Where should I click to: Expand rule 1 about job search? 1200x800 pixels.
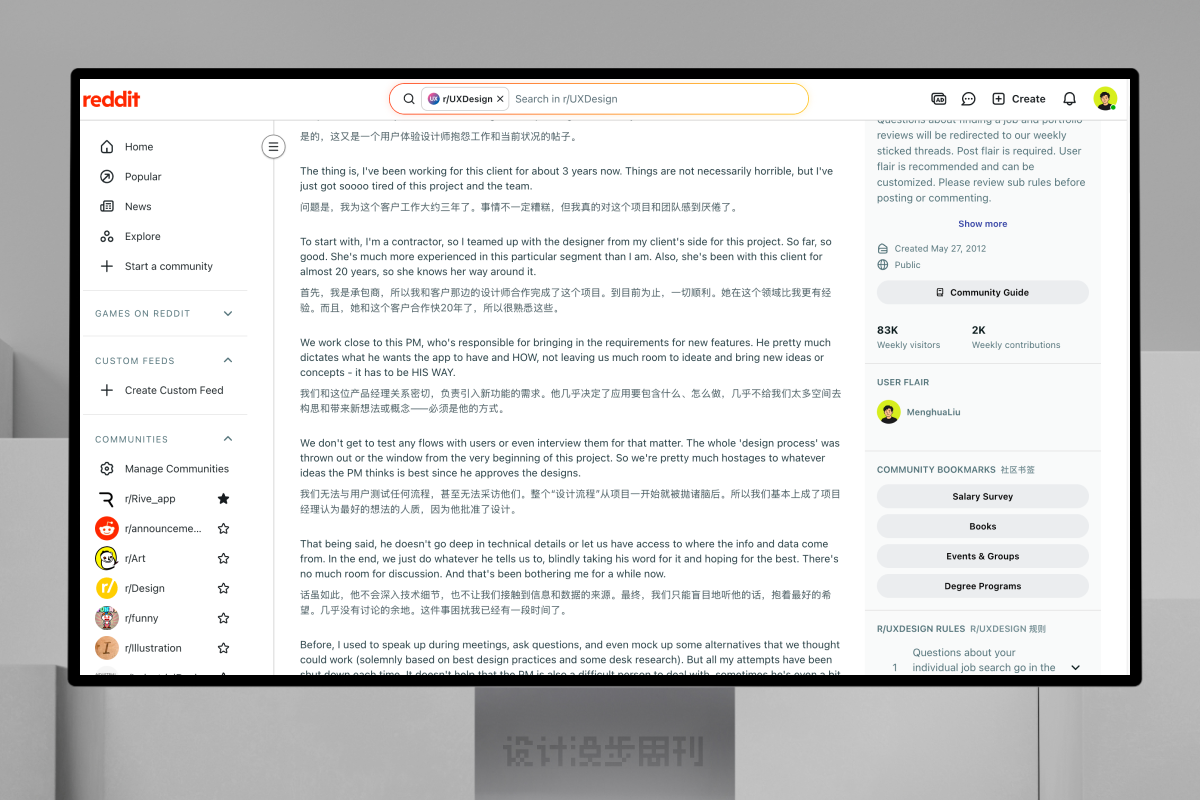tap(1076, 667)
